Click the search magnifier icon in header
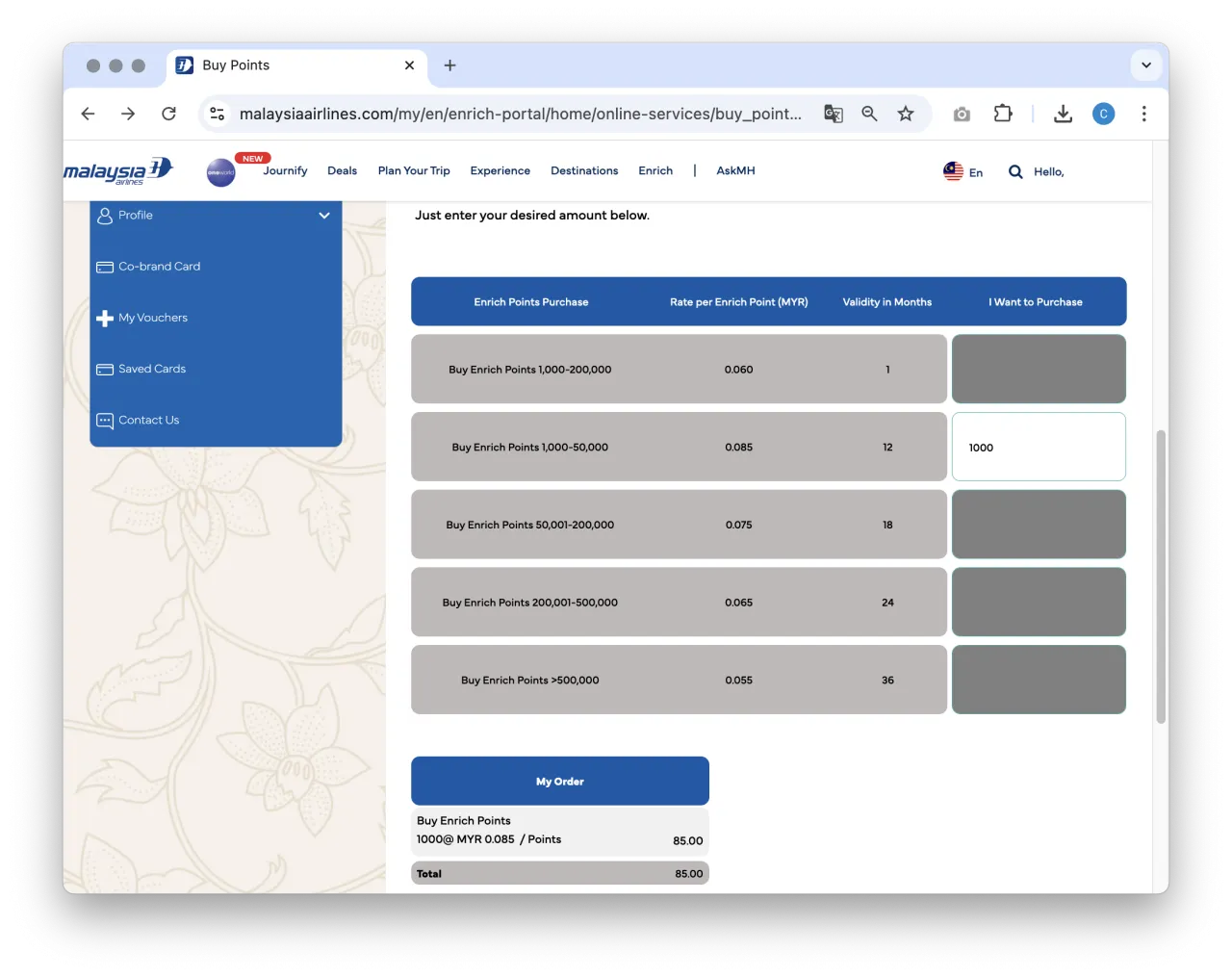 point(1015,172)
